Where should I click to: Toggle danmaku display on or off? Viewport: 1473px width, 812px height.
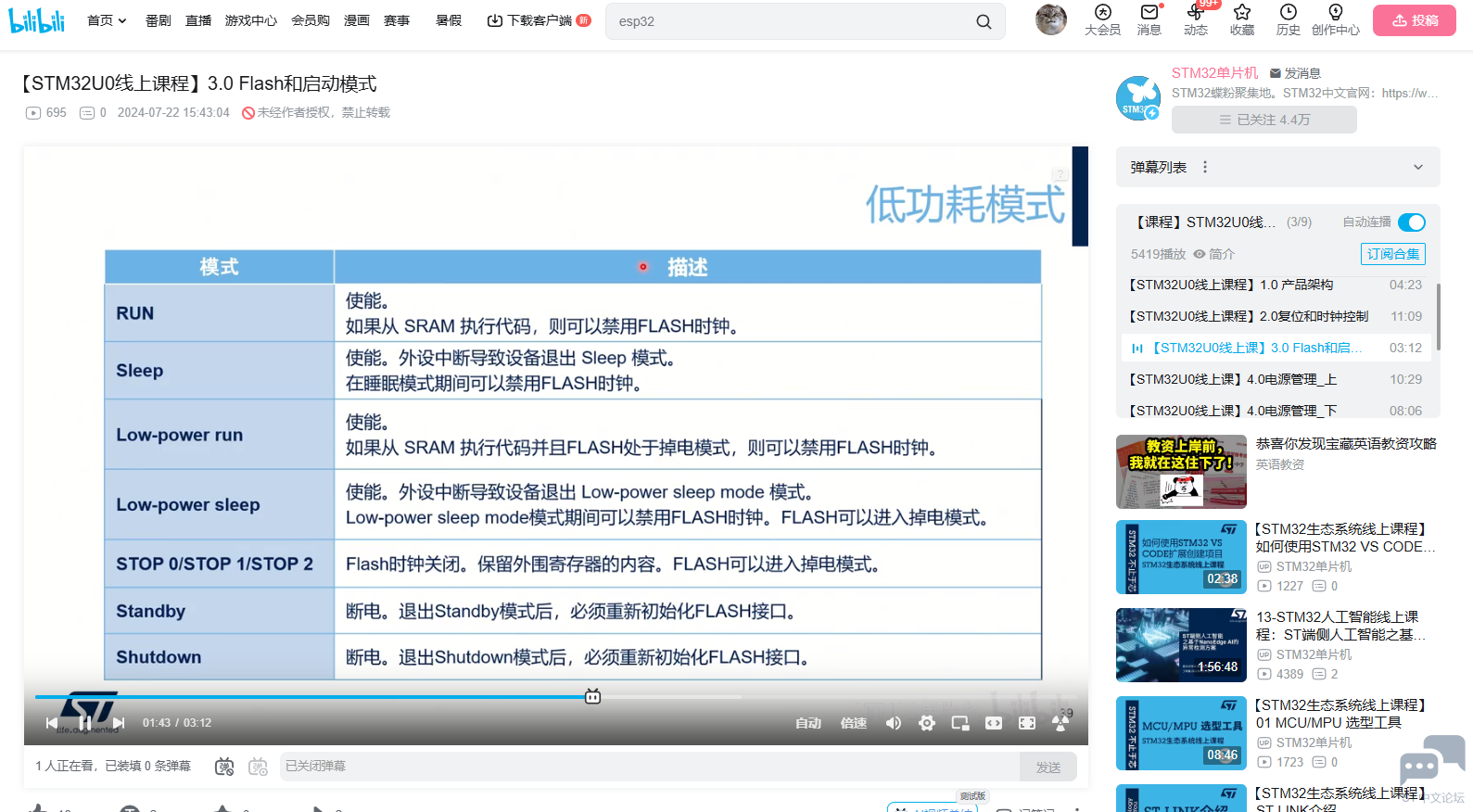224,767
